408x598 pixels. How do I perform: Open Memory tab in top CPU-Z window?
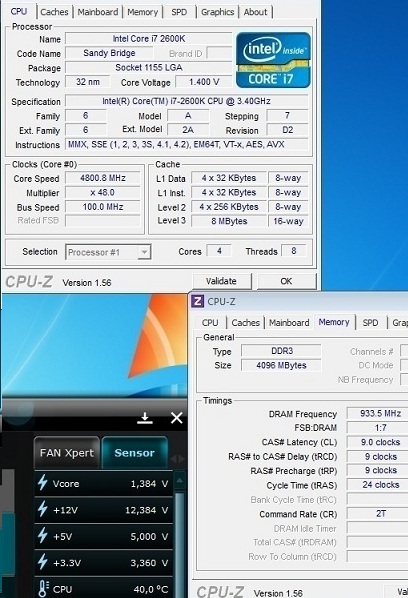coord(143,12)
